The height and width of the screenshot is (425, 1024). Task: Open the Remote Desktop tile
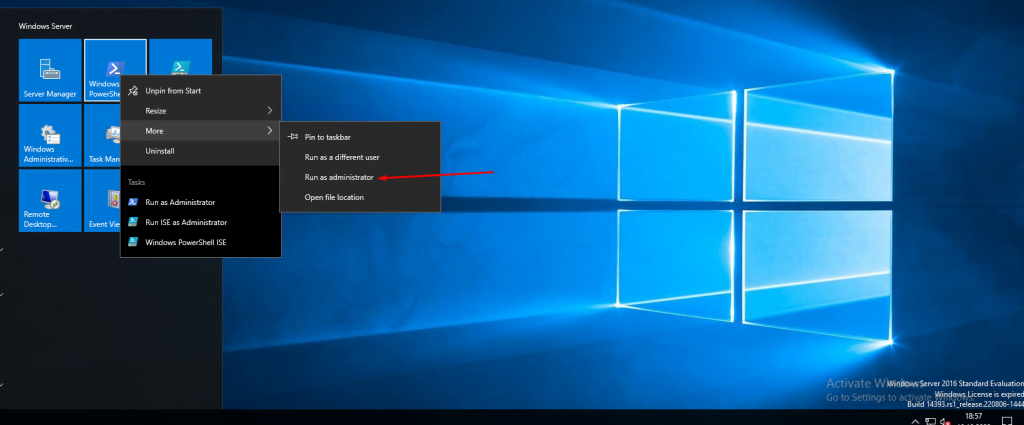tap(50, 200)
